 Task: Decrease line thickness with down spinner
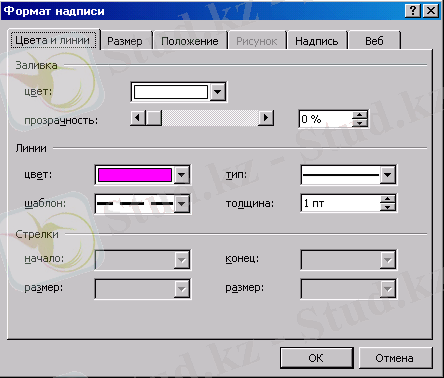[387, 207]
